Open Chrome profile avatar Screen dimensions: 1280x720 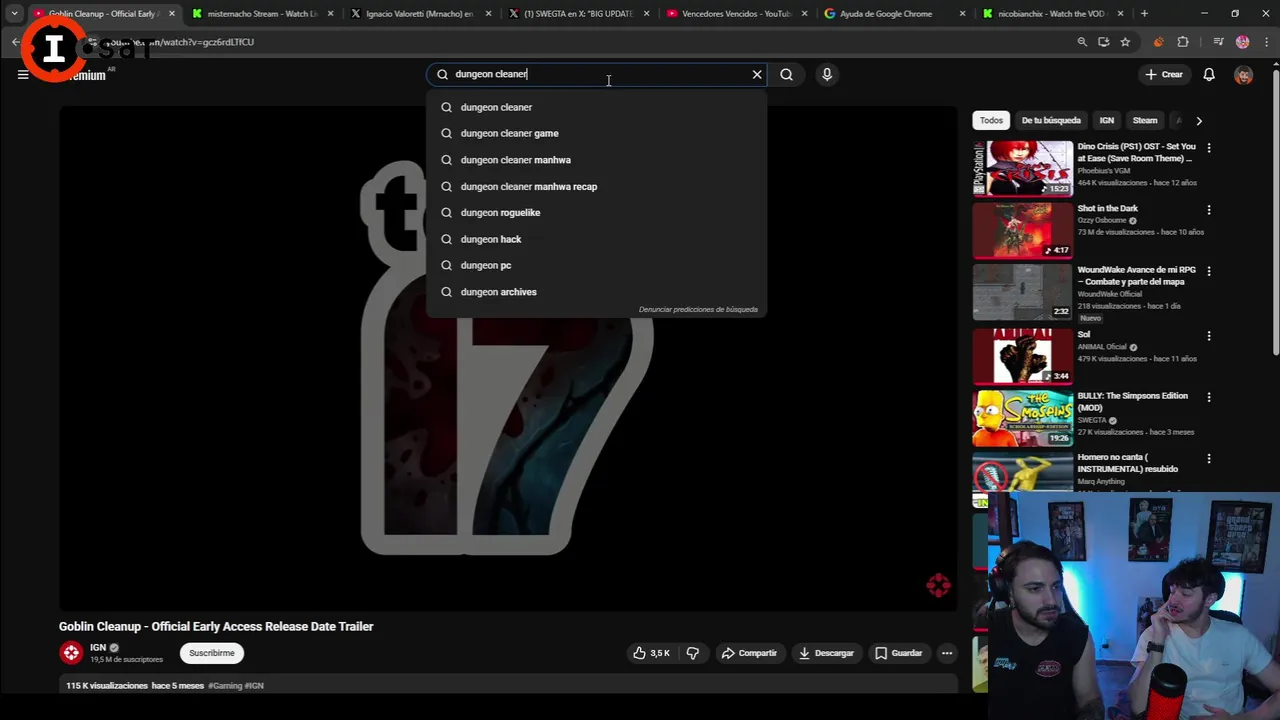point(1242,42)
